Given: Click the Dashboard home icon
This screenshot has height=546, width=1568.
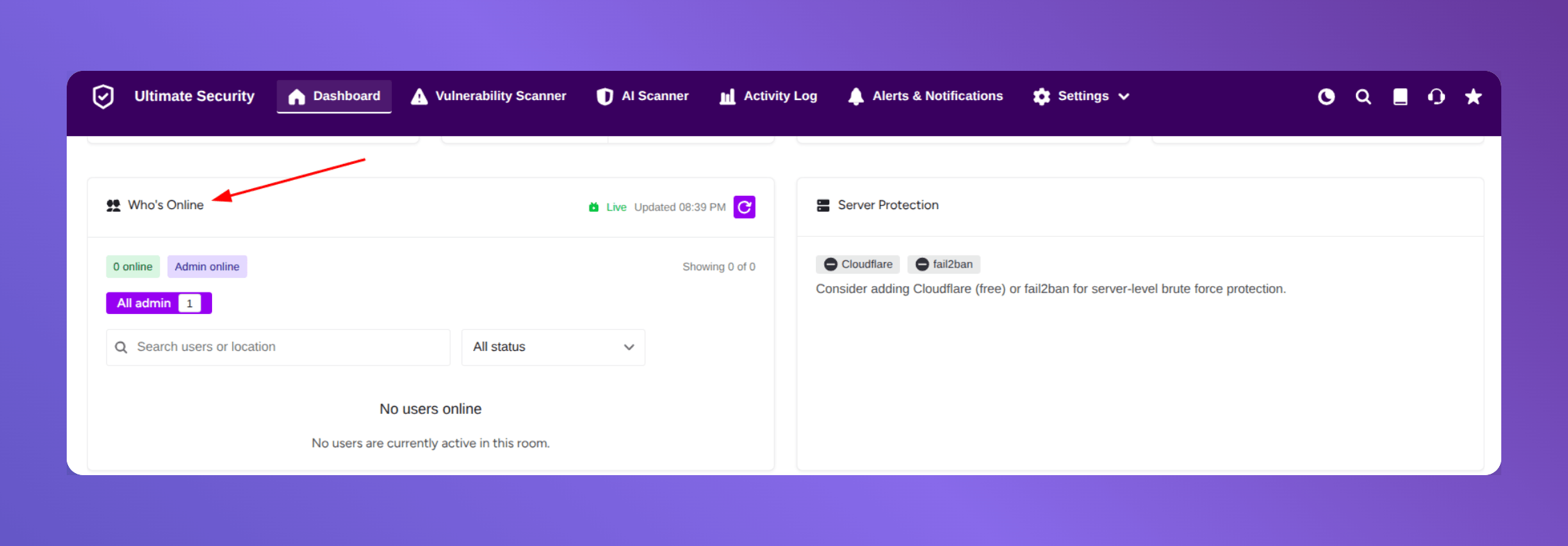Looking at the screenshot, I should [297, 97].
